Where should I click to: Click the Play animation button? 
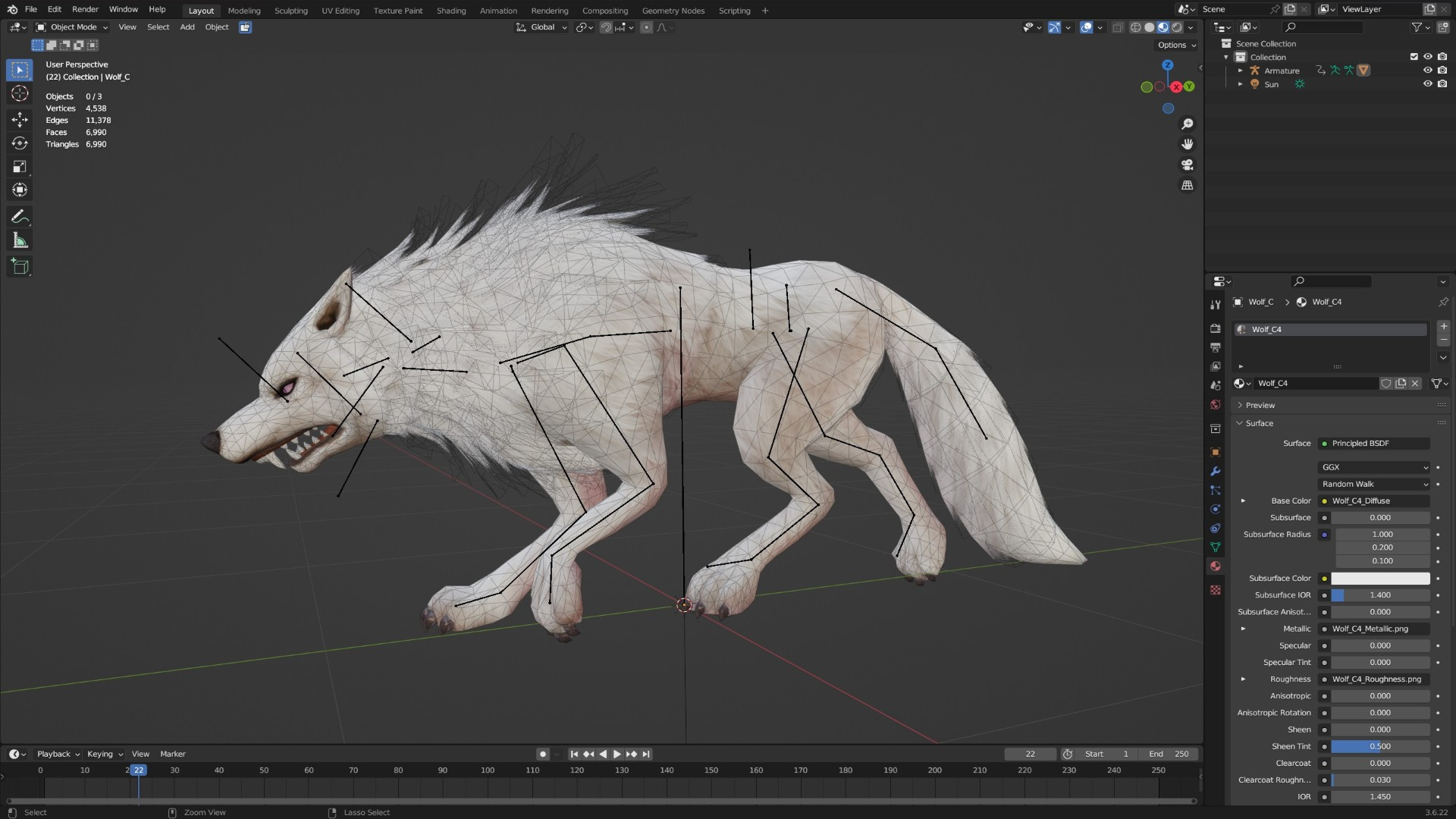pos(617,755)
